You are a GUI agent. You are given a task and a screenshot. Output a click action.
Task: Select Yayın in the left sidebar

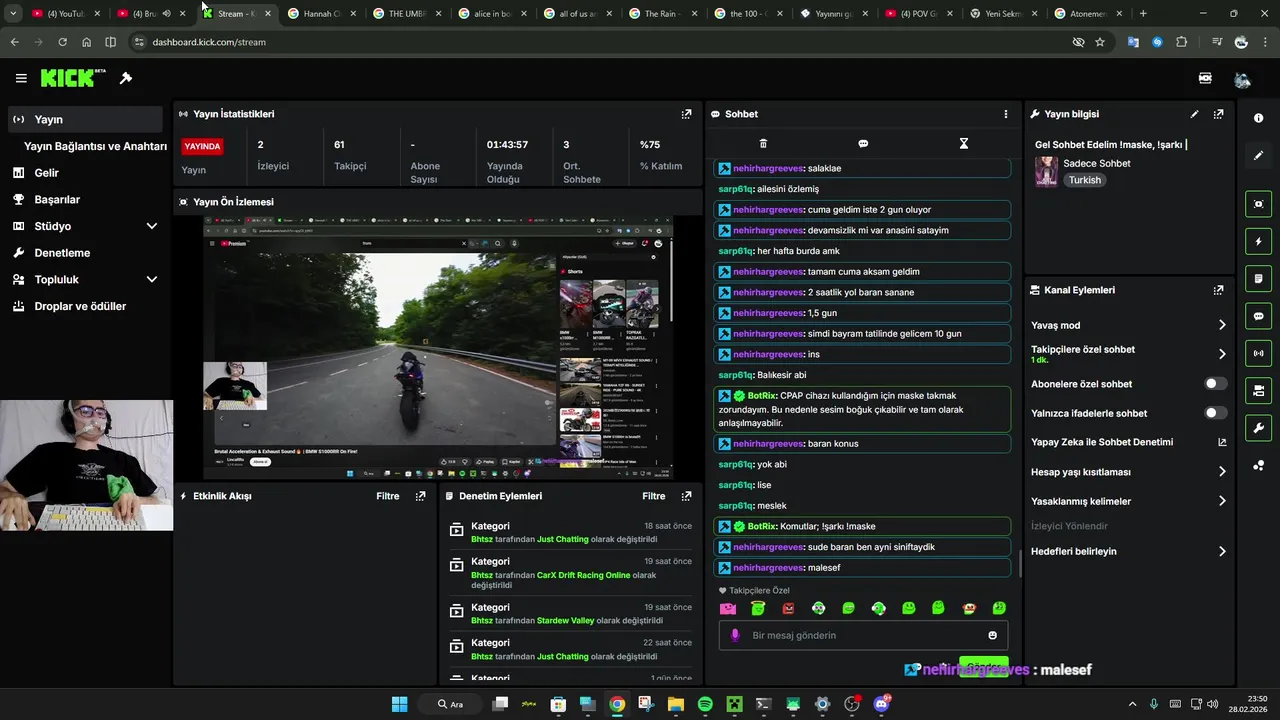(84, 119)
